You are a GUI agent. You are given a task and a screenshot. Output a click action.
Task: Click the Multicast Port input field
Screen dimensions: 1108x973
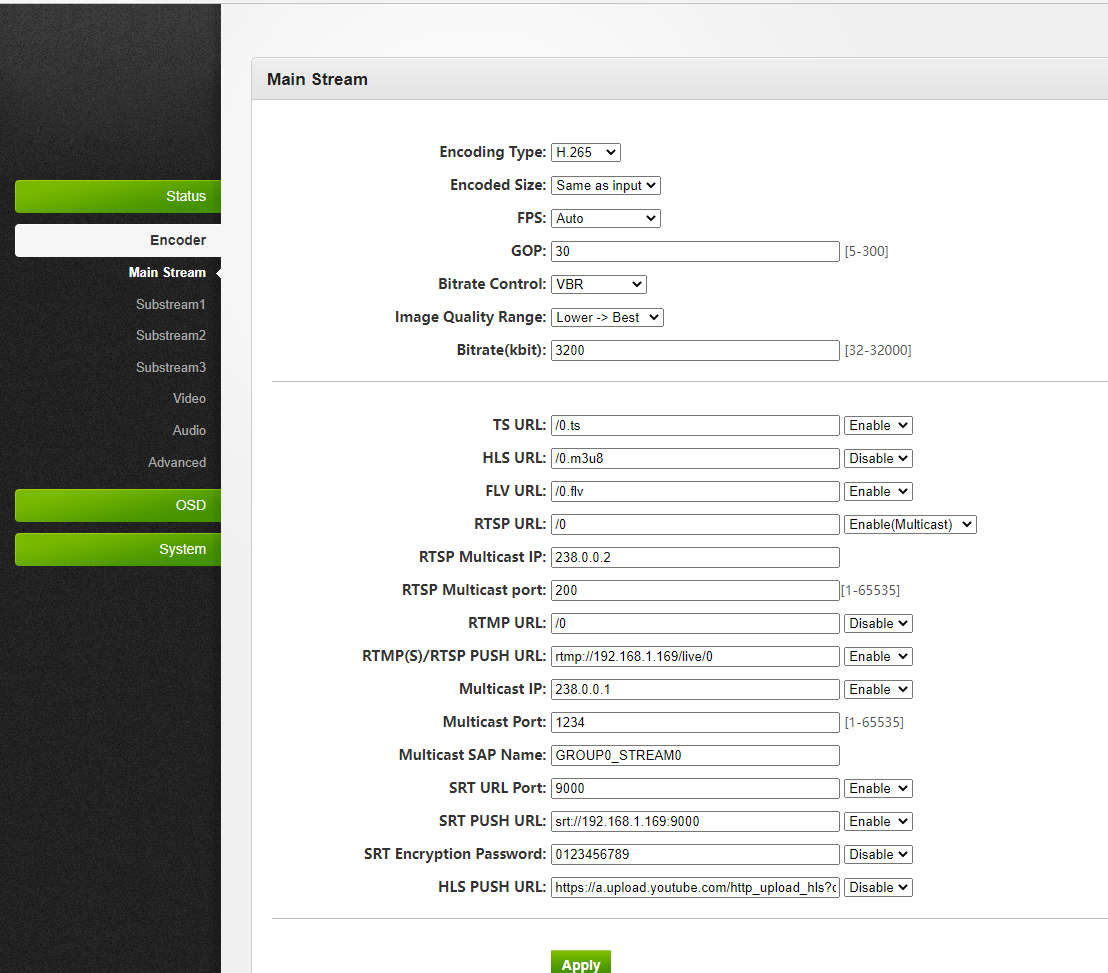pos(695,722)
